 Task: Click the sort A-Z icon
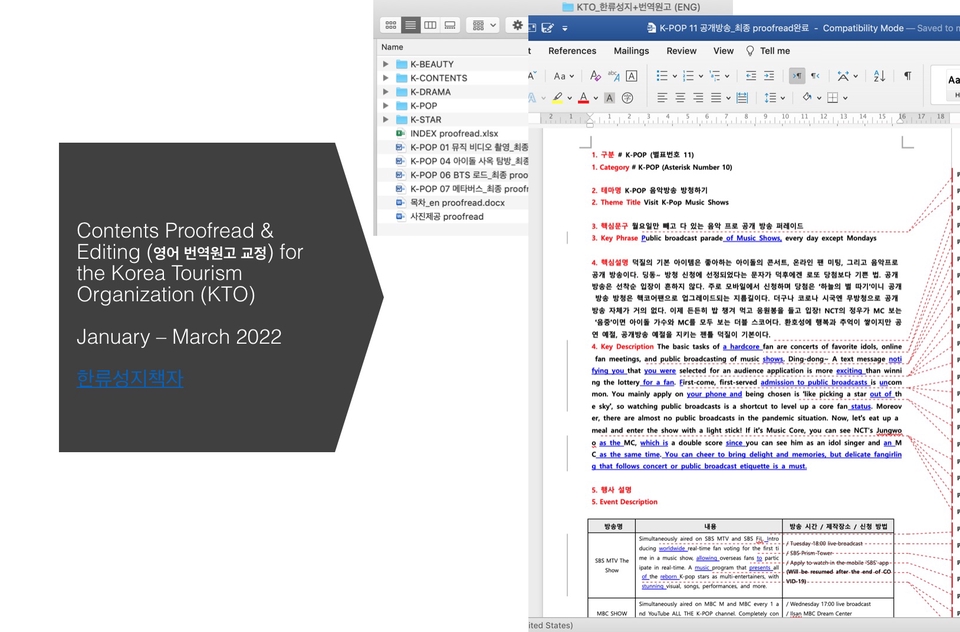[x=879, y=76]
